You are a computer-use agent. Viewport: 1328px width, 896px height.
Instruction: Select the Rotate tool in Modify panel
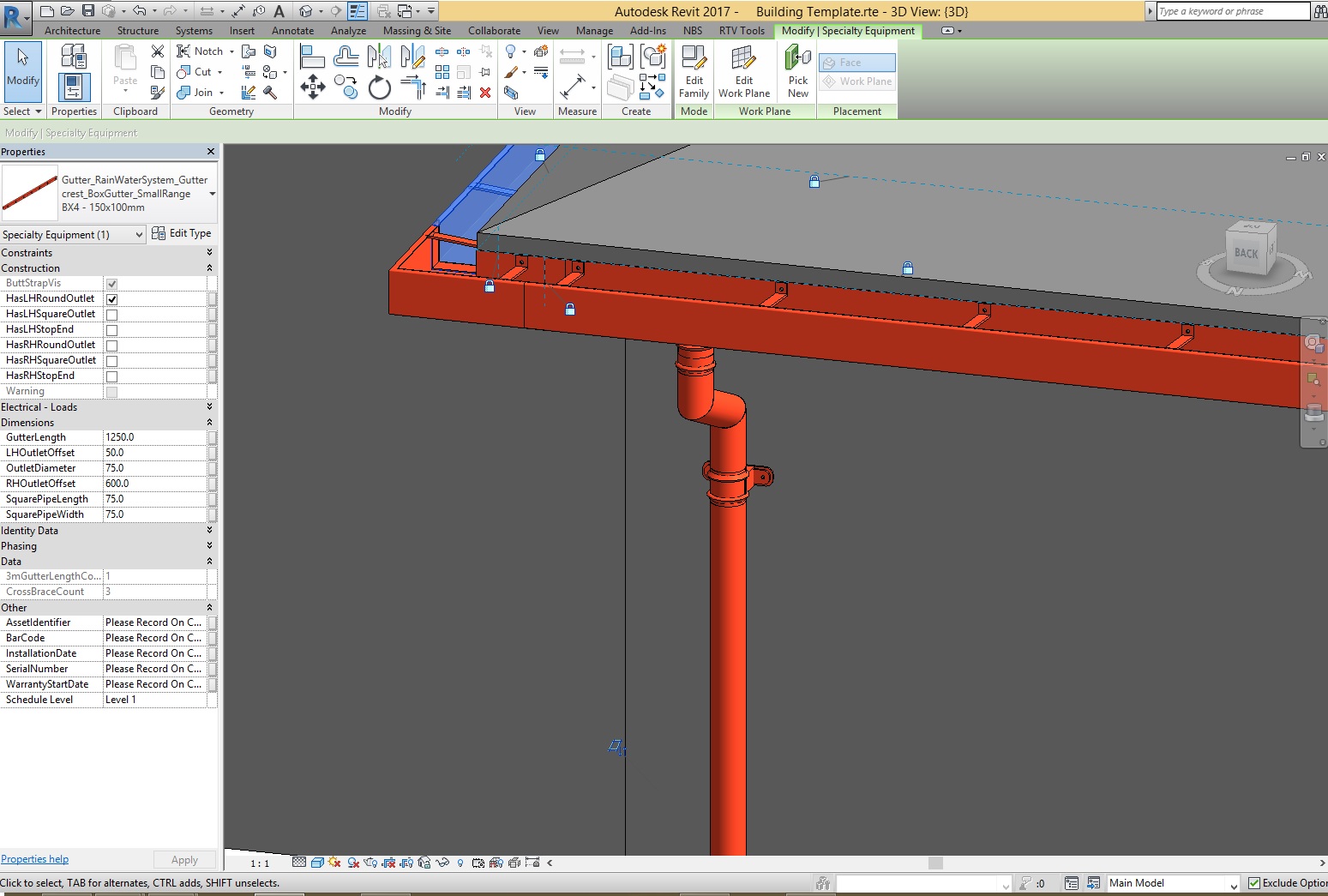(x=379, y=87)
